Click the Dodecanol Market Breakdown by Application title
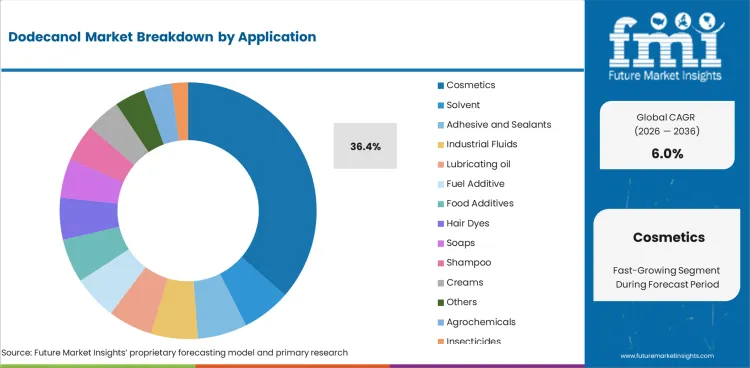Screen dimensions: 750x368 click(162, 37)
